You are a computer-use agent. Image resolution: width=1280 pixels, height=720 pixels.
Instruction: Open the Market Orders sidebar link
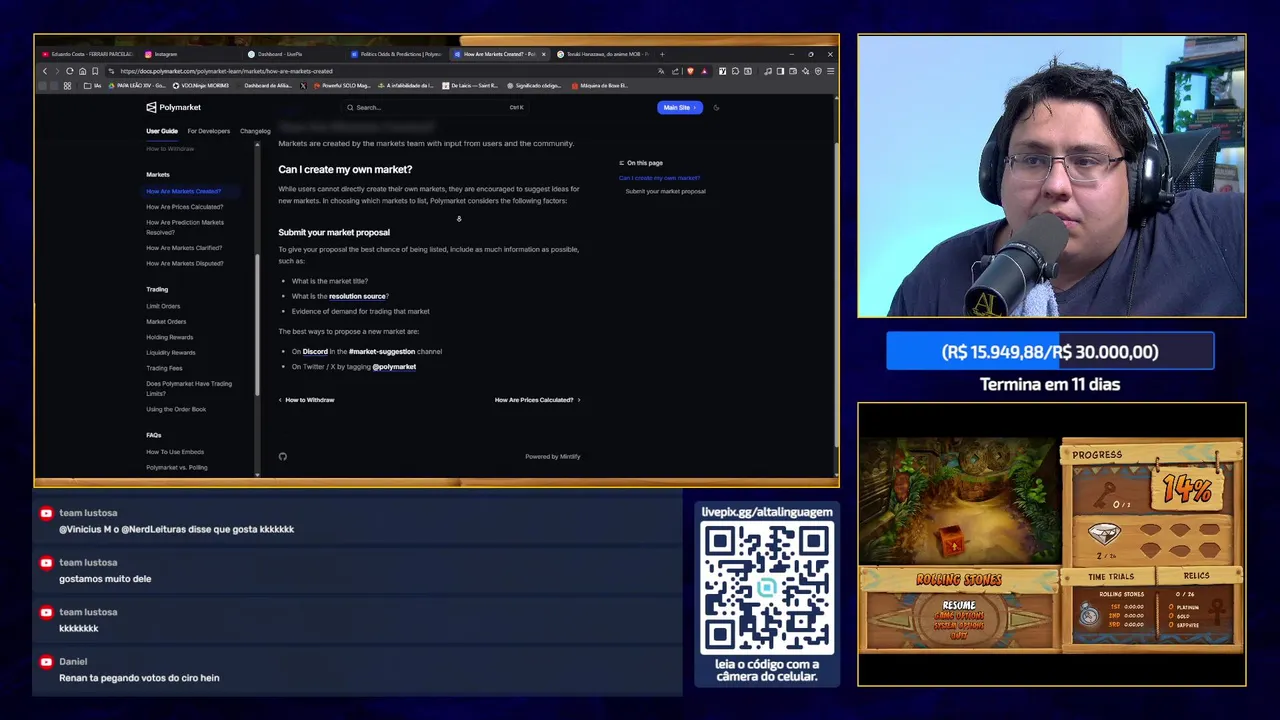(166, 322)
